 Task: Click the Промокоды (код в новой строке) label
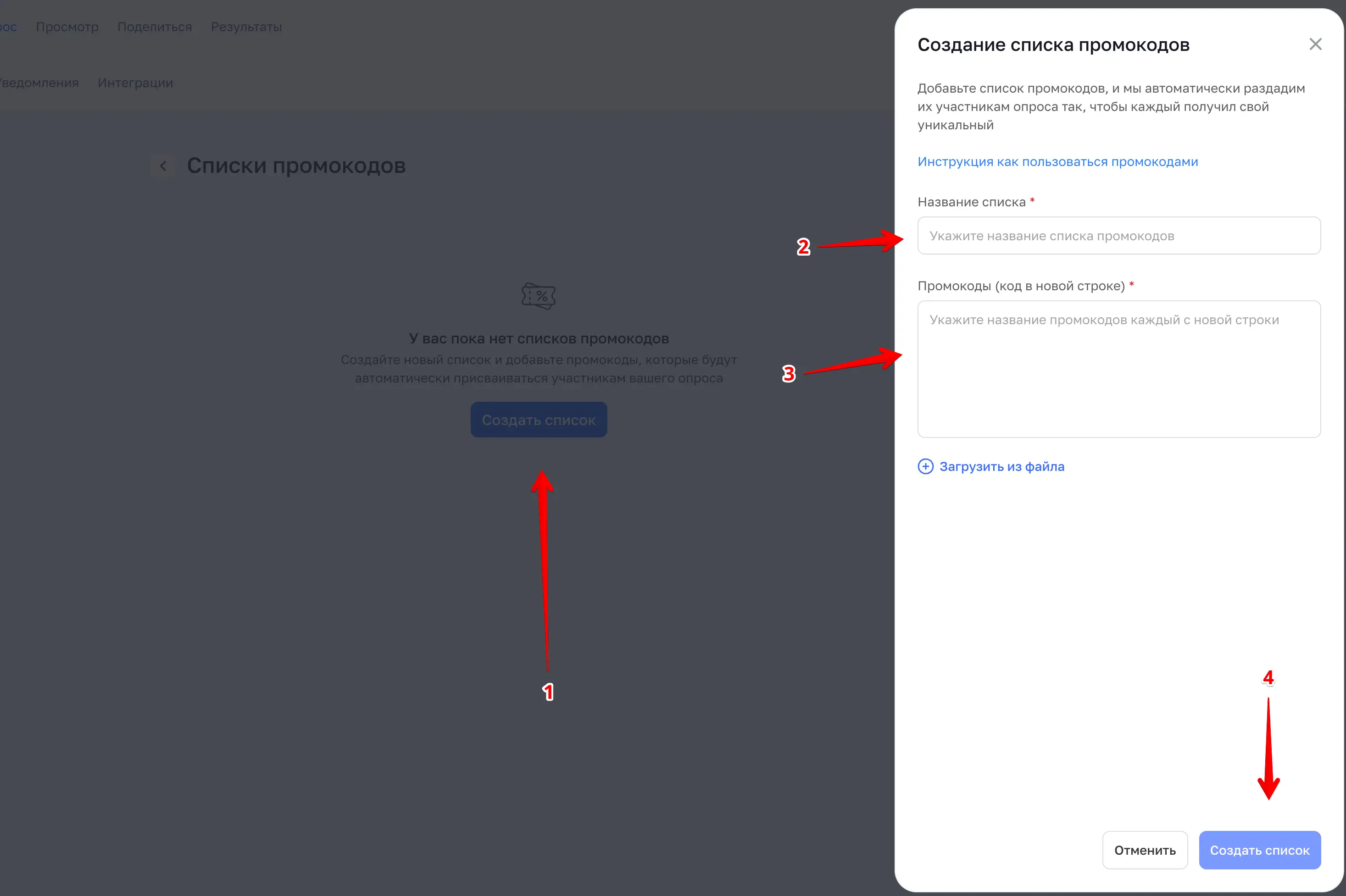1021,286
